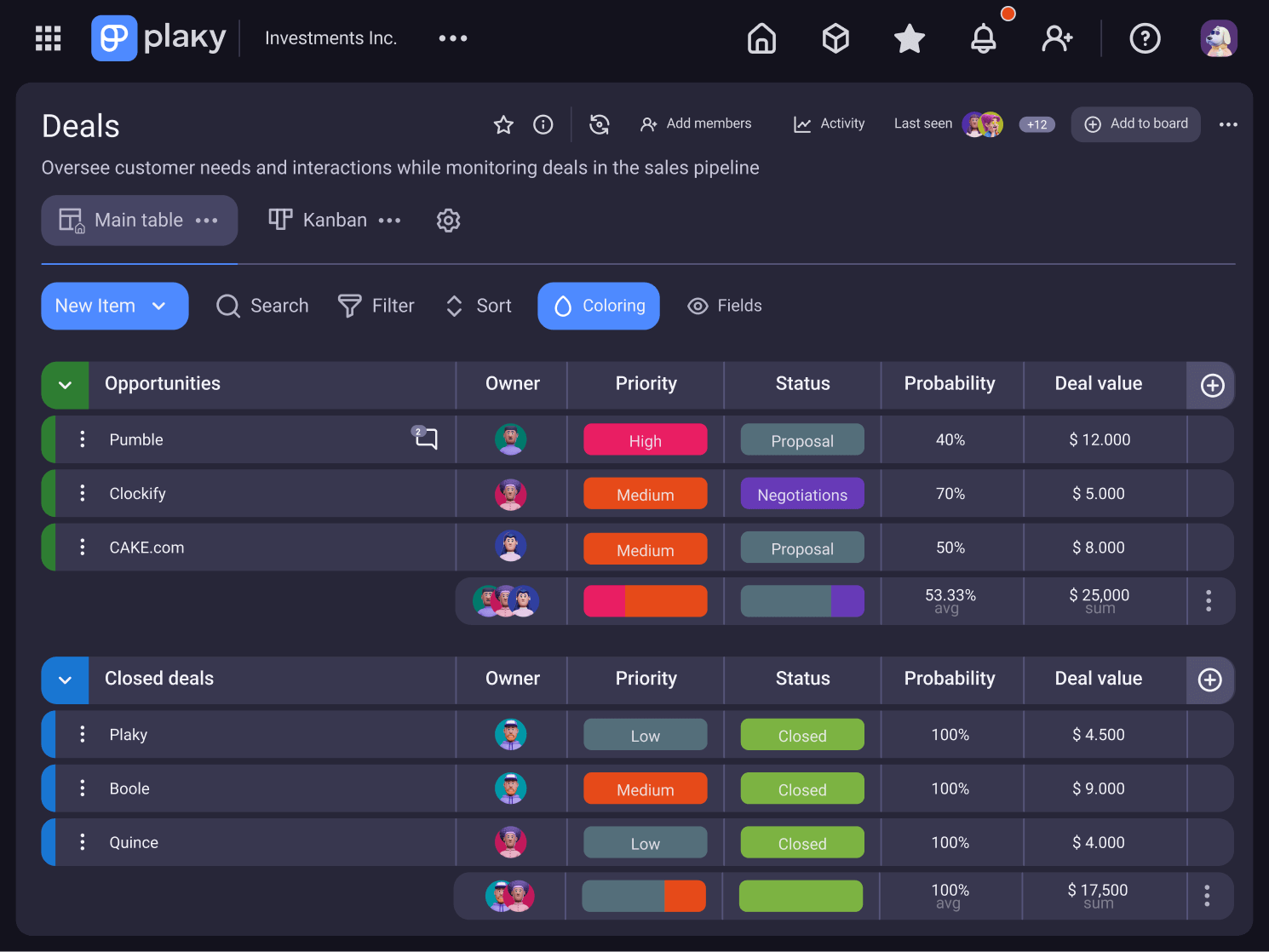Open the New Item dropdown arrow
This screenshot has width=1269, height=952.
pyautogui.click(x=158, y=306)
